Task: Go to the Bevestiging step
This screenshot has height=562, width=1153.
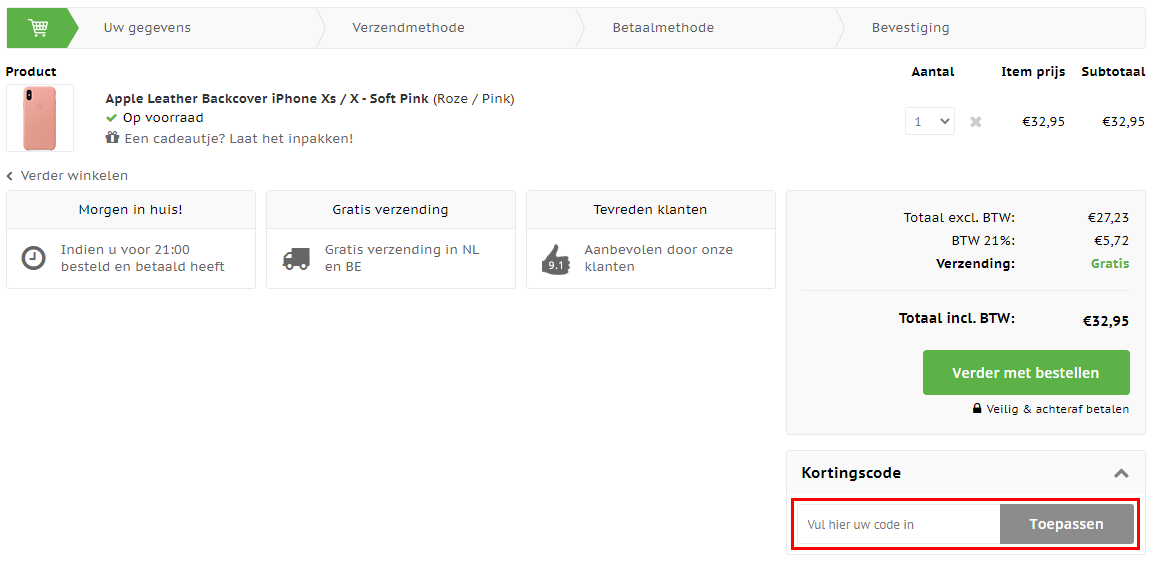Action: [x=910, y=28]
